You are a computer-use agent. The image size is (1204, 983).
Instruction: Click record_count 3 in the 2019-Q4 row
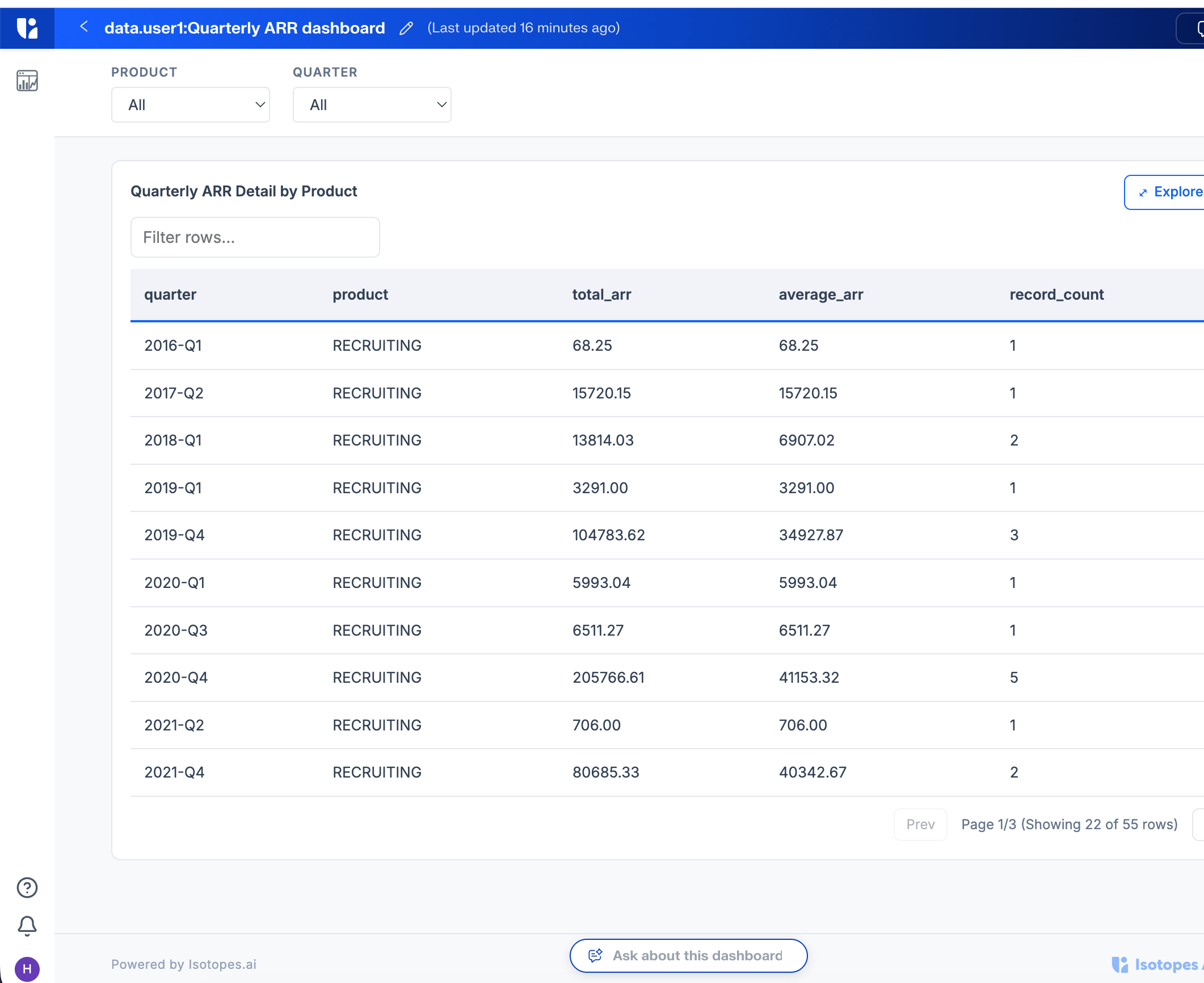(x=1014, y=535)
